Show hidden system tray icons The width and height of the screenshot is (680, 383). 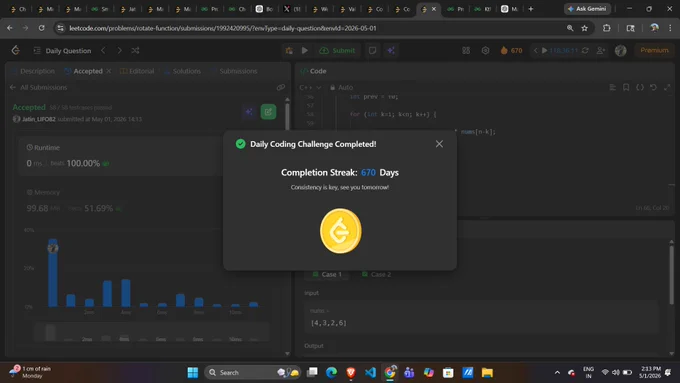pos(557,372)
